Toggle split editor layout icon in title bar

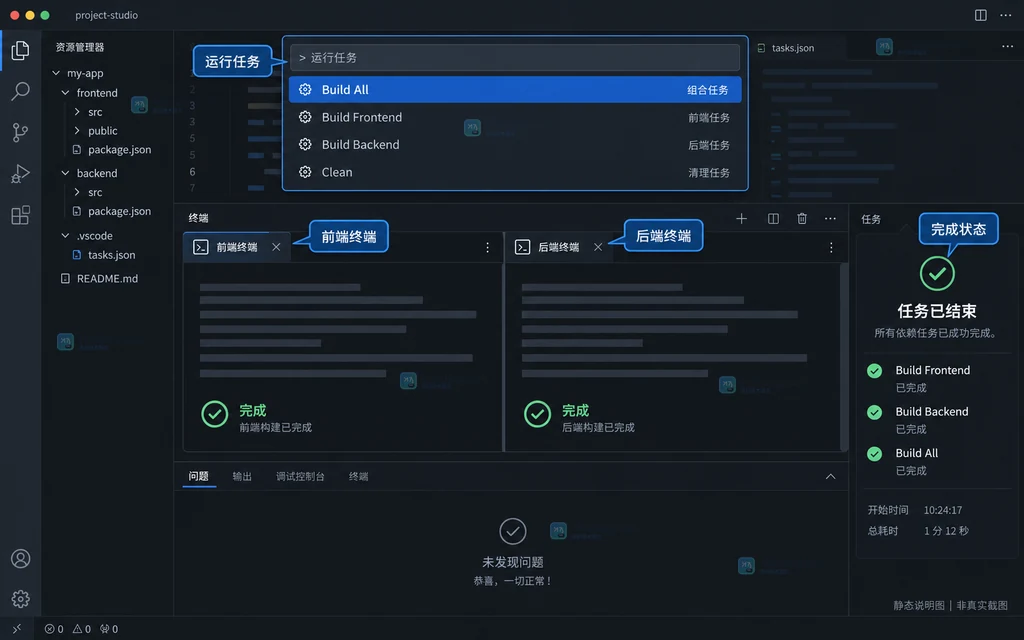[981, 15]
